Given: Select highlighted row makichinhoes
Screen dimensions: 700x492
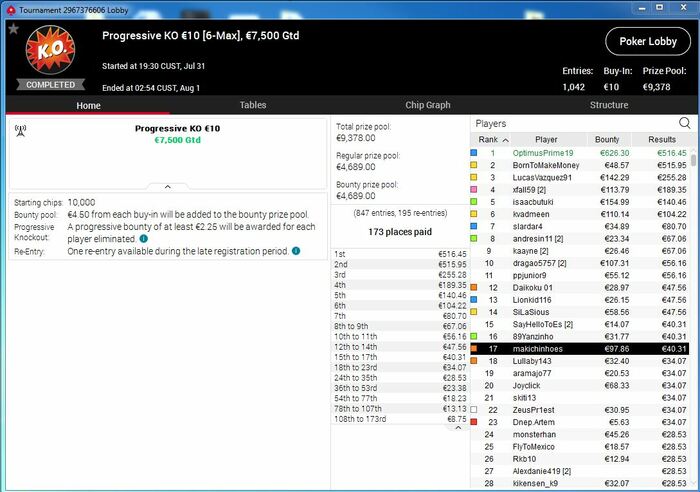Looking at the screenshot, I should coord(579,349).
